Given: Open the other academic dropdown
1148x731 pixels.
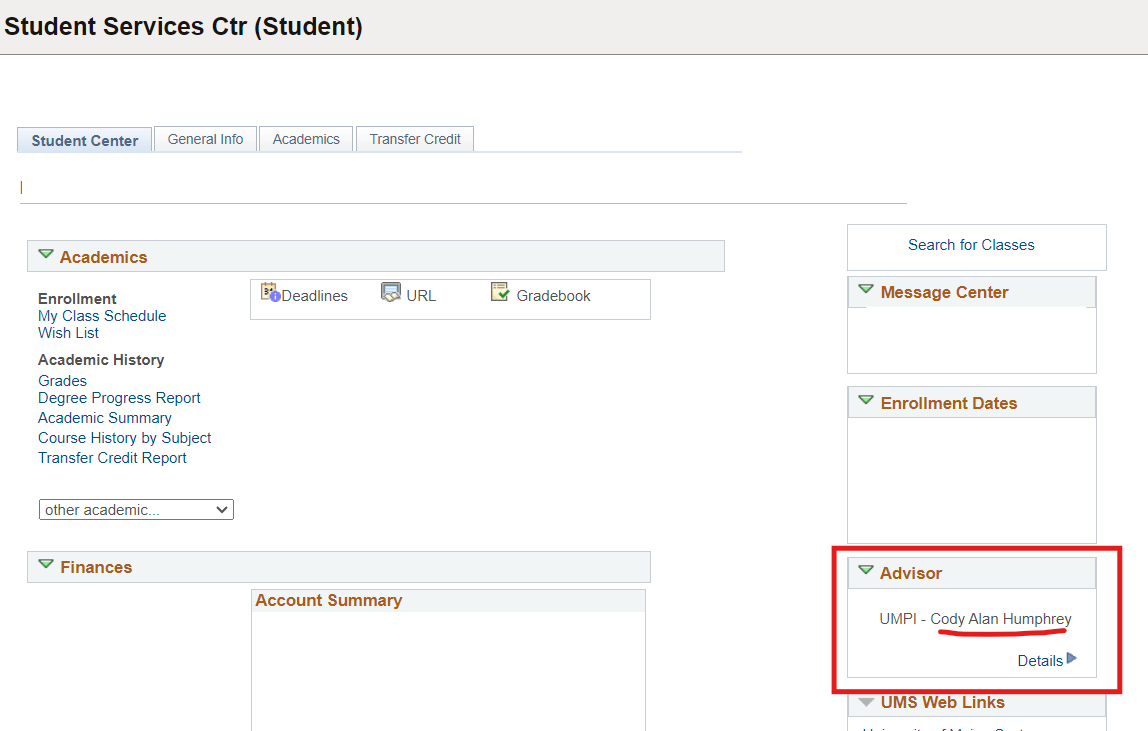Looking at the screenshot, I should [x=136, y=510].
